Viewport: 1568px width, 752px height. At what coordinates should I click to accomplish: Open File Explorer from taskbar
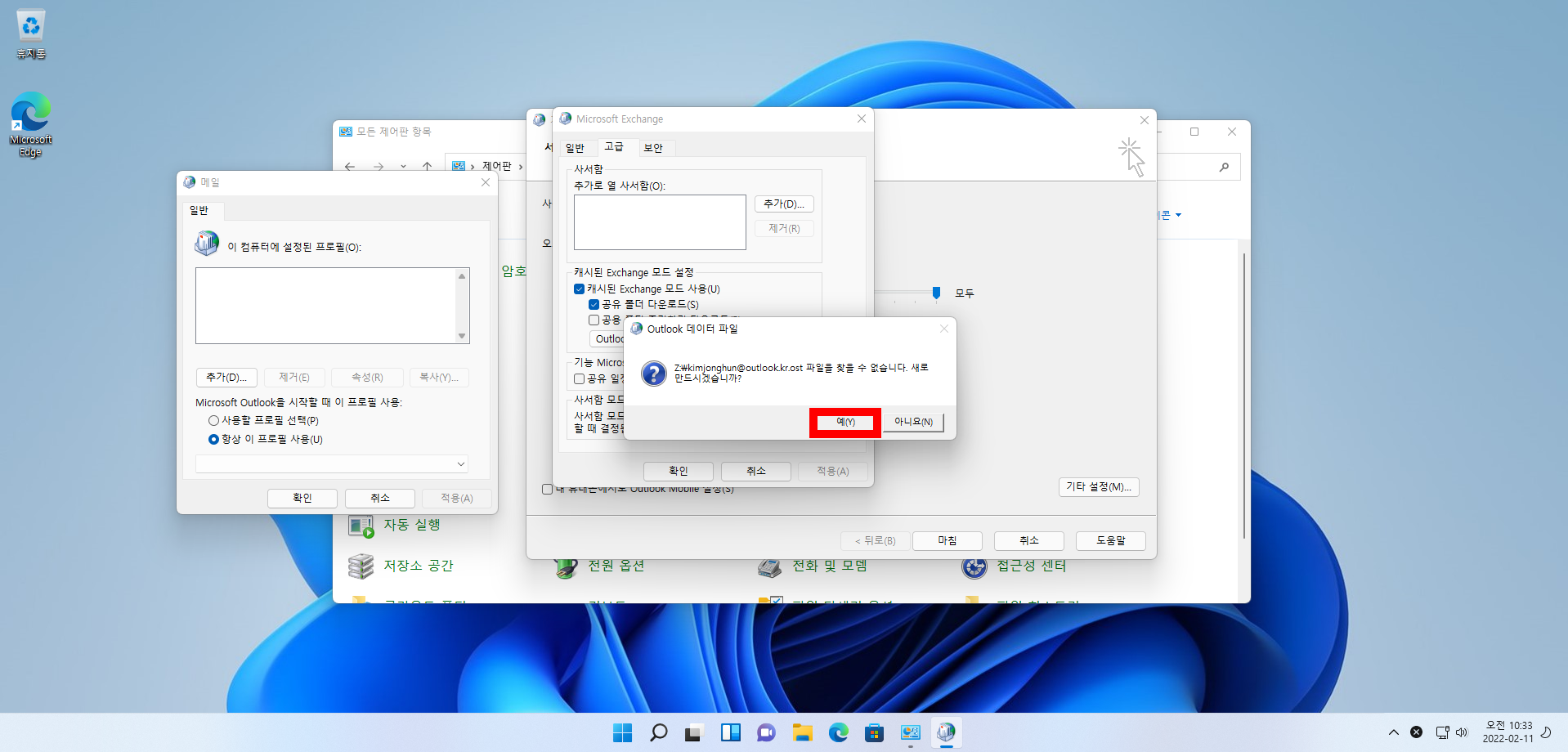(802, 732)
